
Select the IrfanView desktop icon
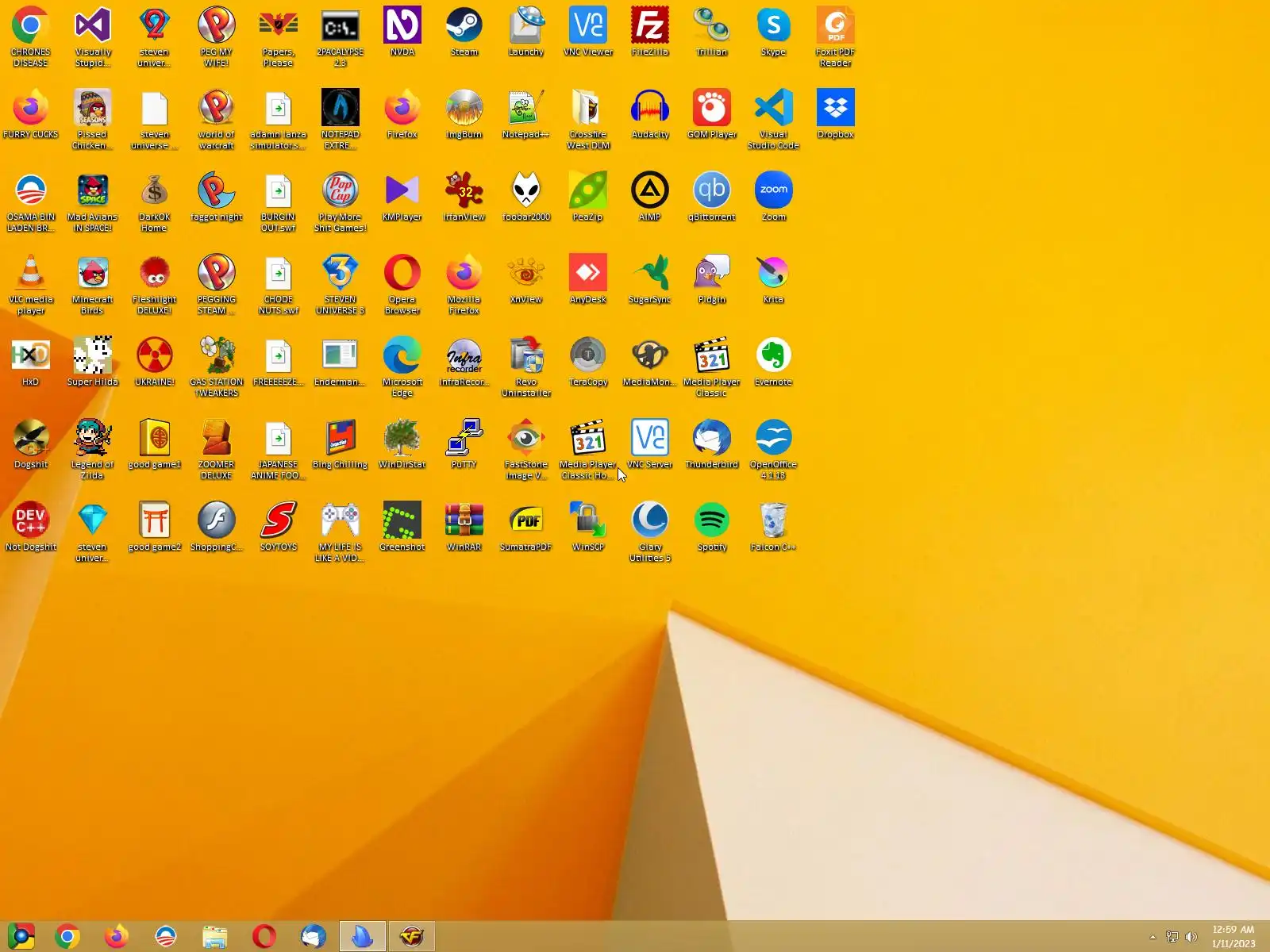point(464,198)
